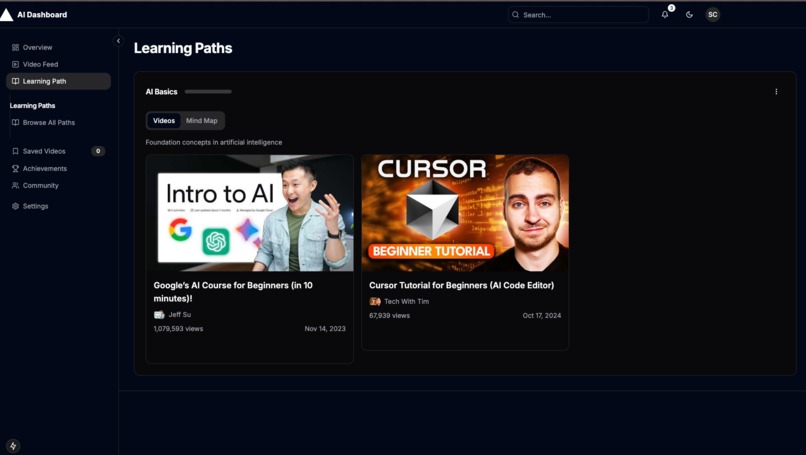
Task: Open the AI Basics three-dot options menu
Action: (x=776, y=92)
